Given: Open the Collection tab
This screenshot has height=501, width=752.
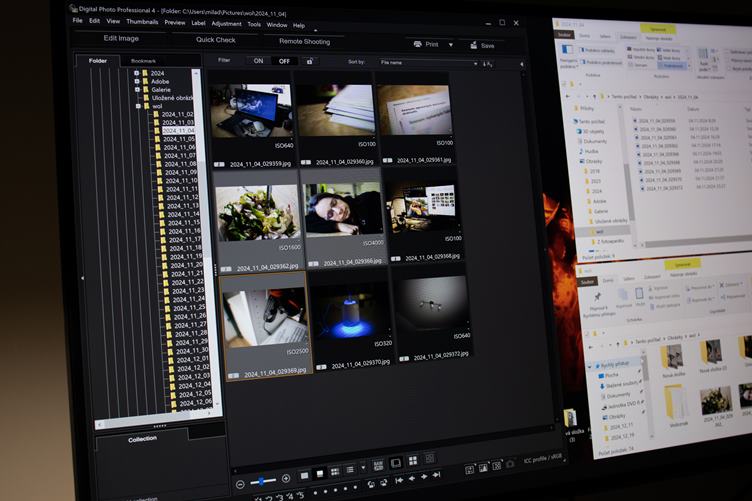Looking at the screenshot, I should pyautogui.click(x=142, y=439).
